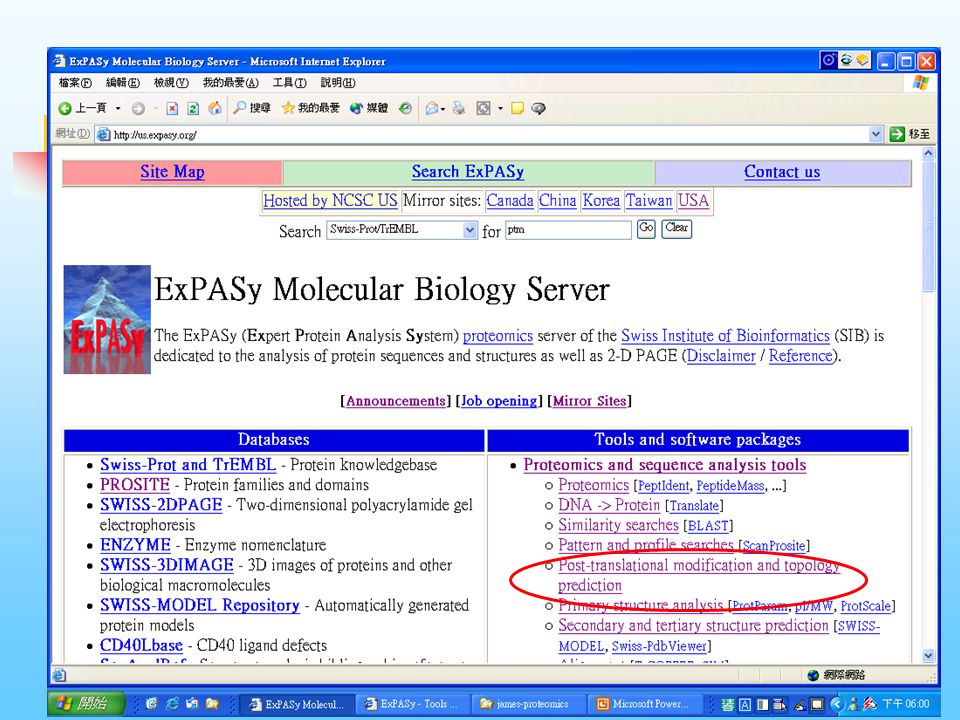The height and width of the screenshot is (720, 960).
Task: Click the tray expand arrow icon
Action: [x=838, y=704]
